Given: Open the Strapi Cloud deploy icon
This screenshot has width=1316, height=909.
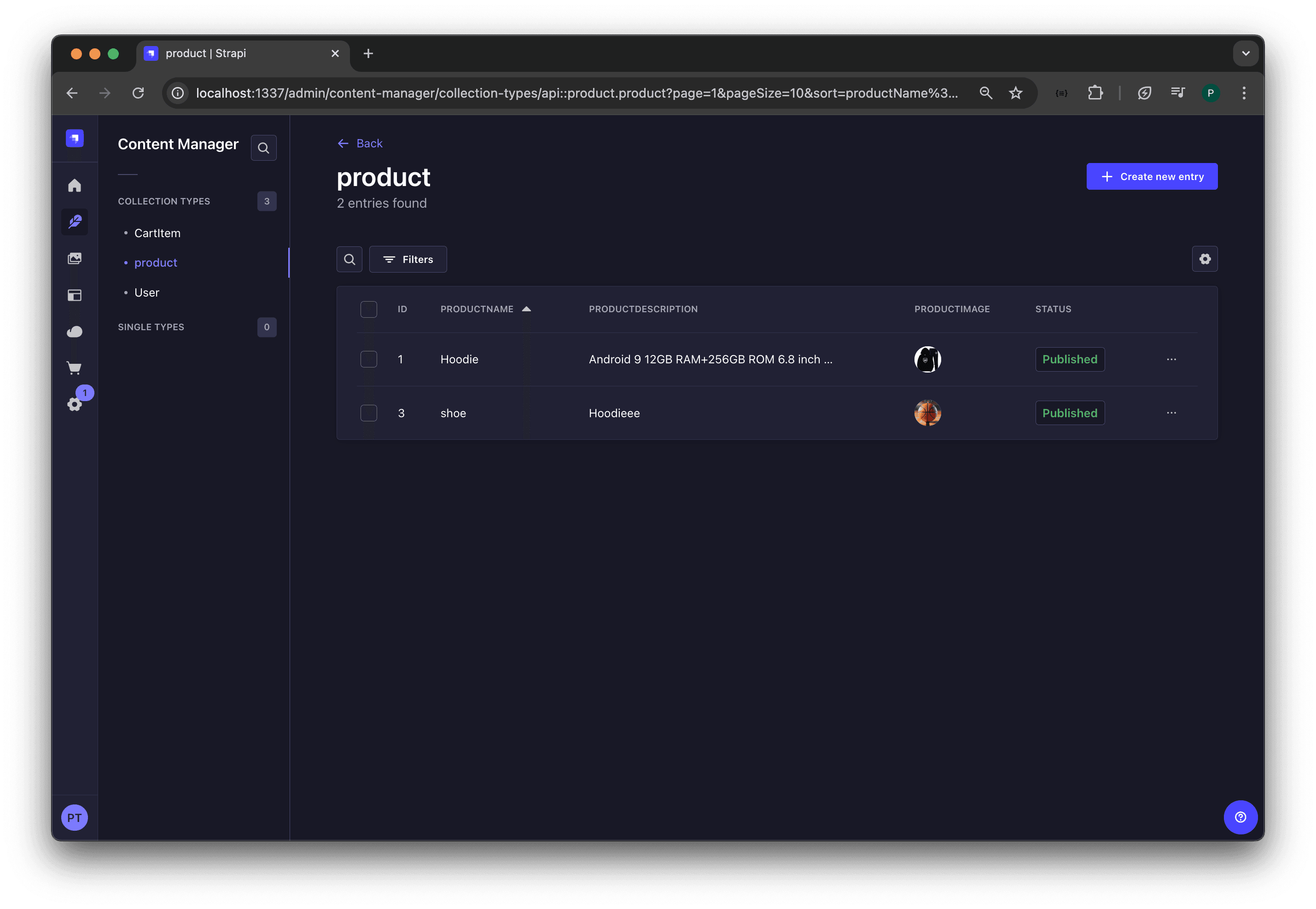Looking at the screenshot, I should pos(75,332).
